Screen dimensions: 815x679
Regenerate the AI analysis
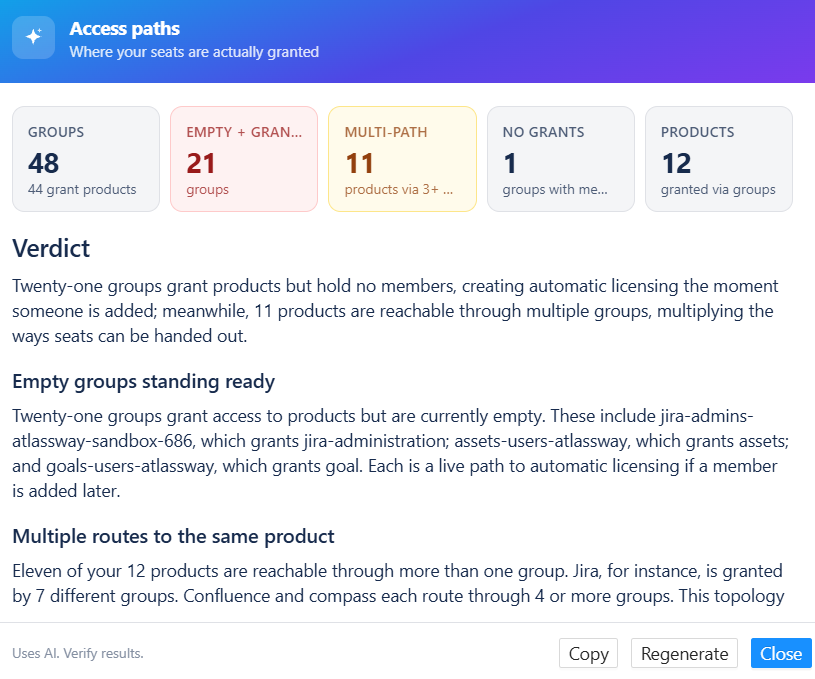tap(684, 653)
